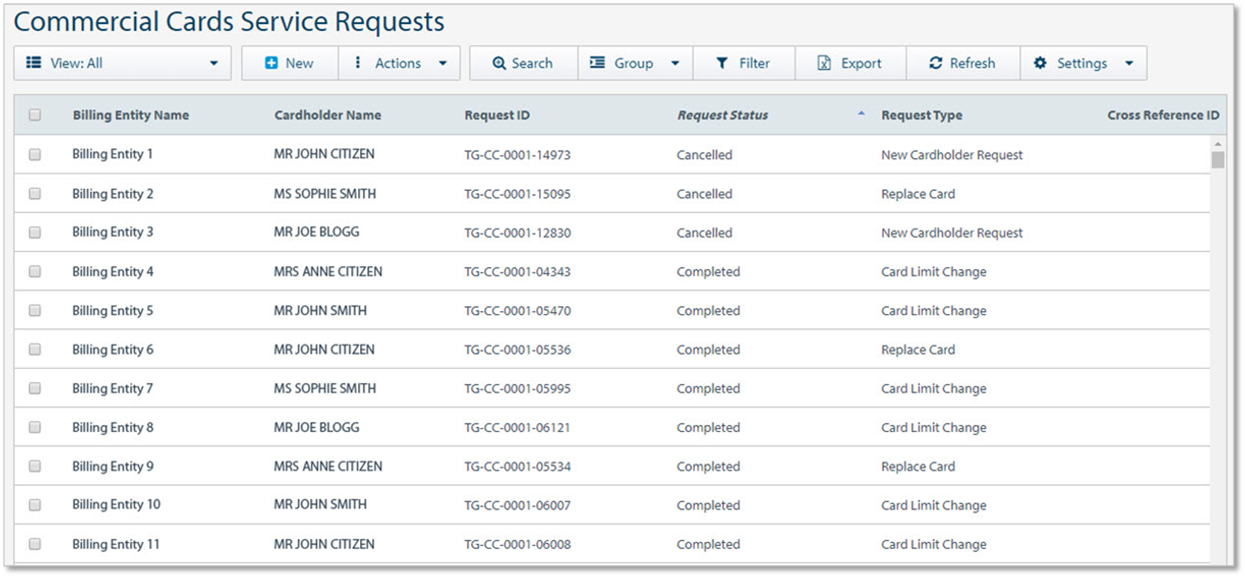Click the Refresh icon to reload requests
This screenshot has width=1245, height=577.
tap(938, 62)
